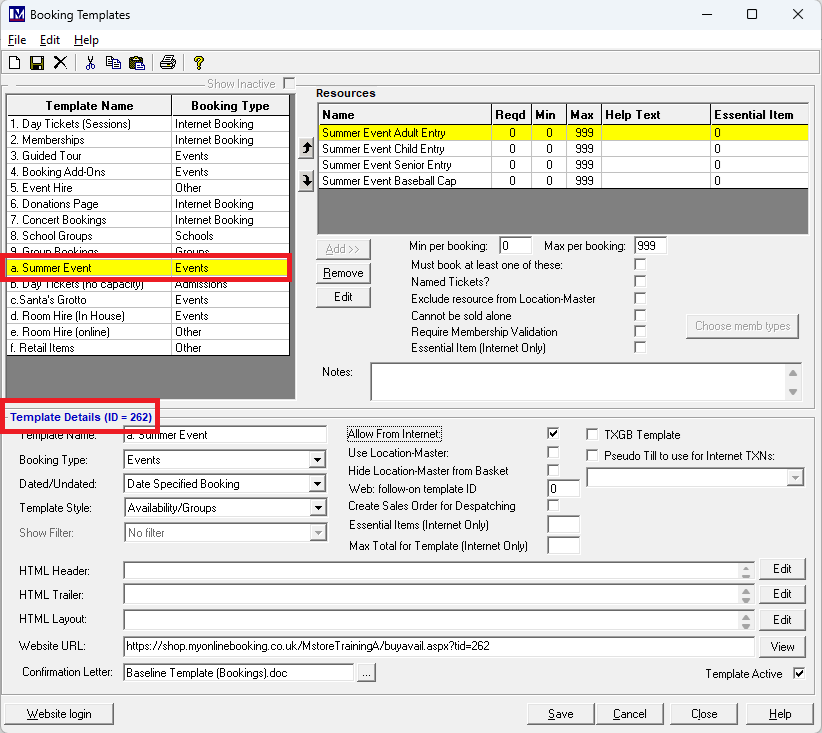Click the Save floppy disk toolbar icon
This screenshot has height=733, width=822.
(x=37, y=62)
